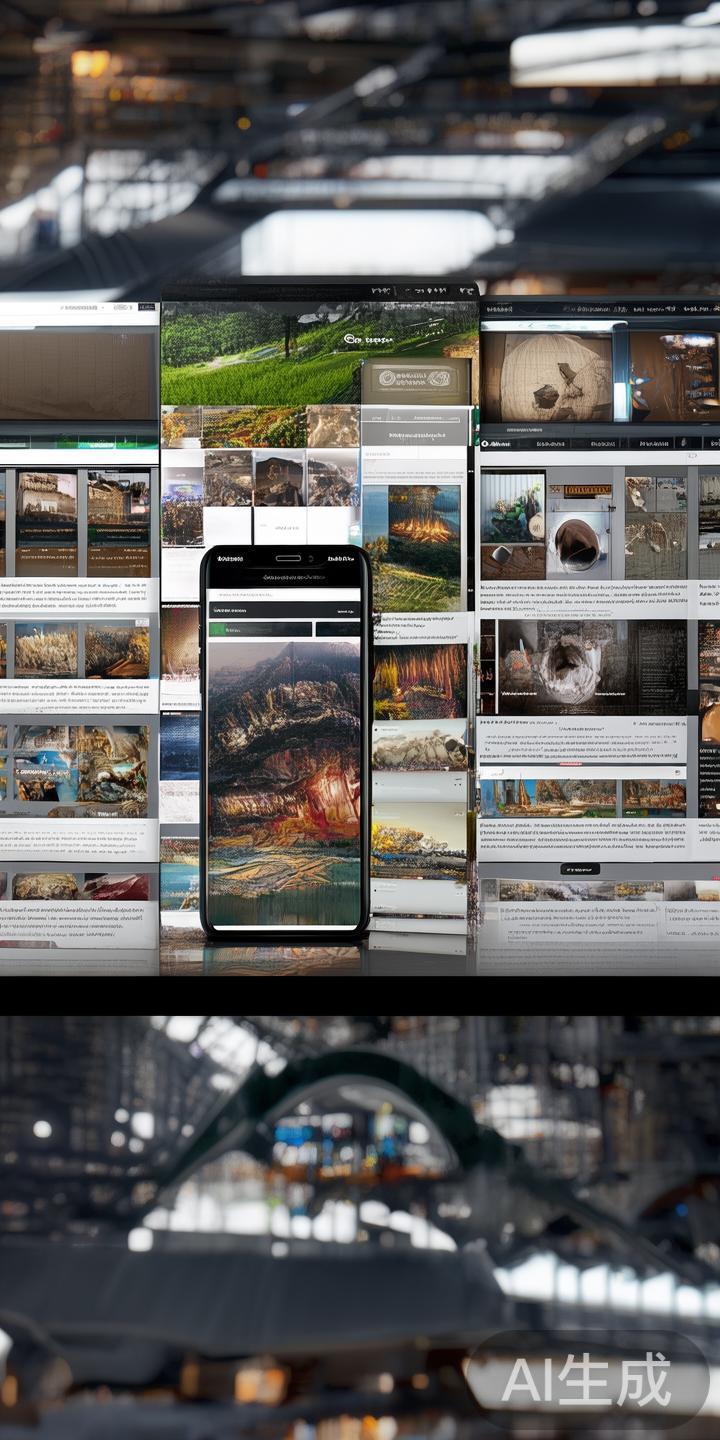This screenshot has height=1440, width=720.
Task: Click the large dome image at top right
Action: point(546,377)
